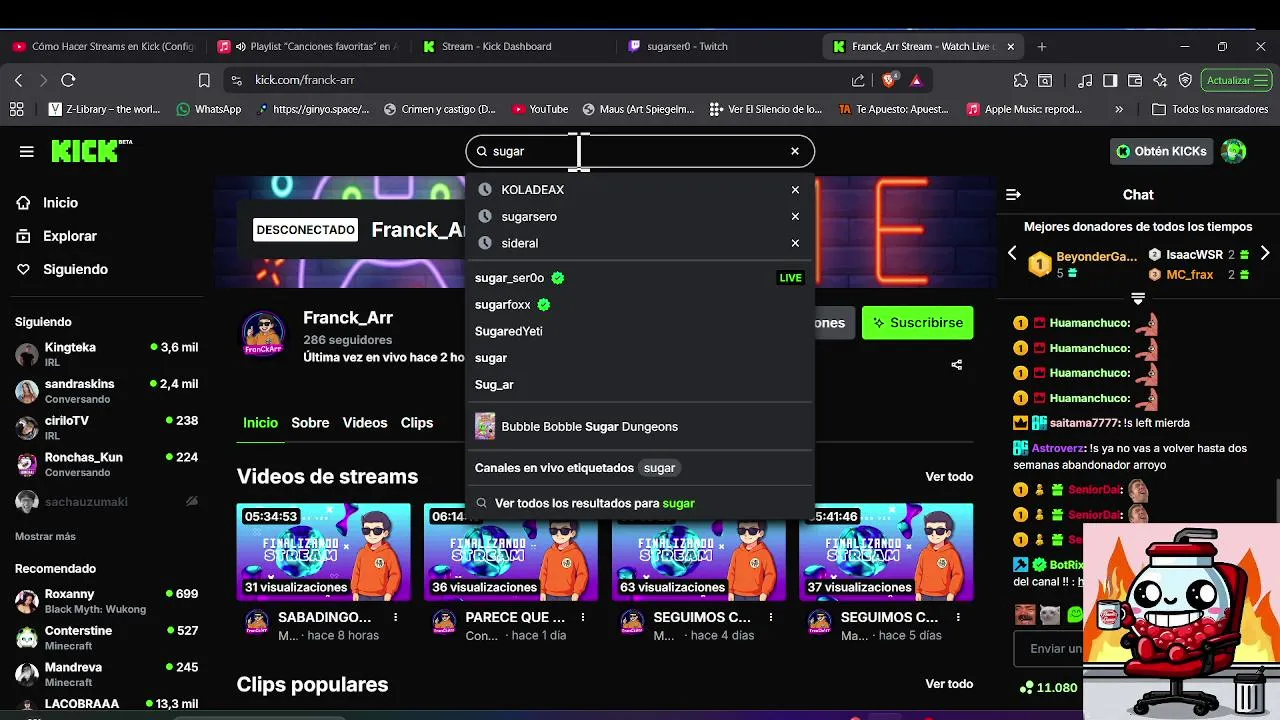Open sandraskins followed channel
Viewport: 1280px width, 720px height.
(106, 391)
